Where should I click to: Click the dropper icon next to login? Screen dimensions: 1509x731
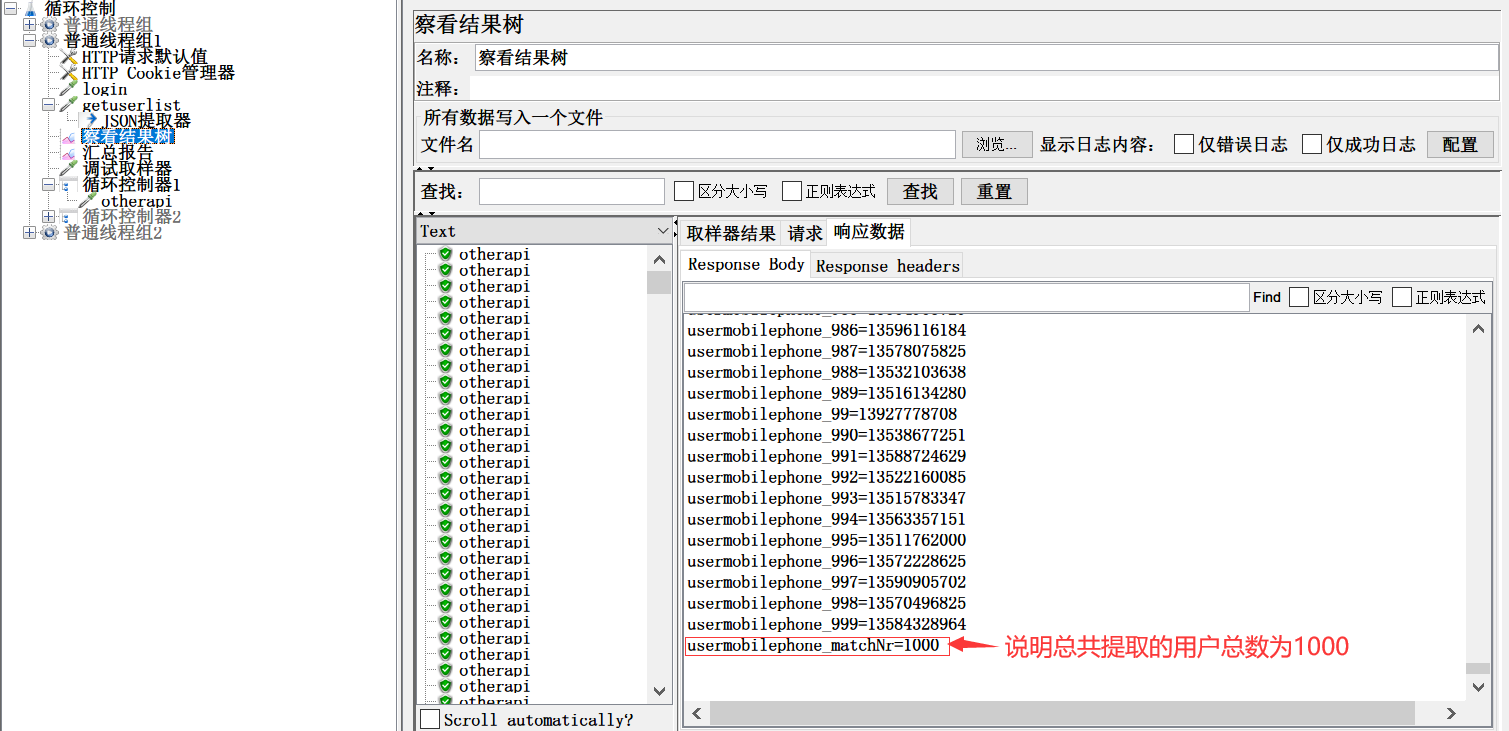68,89
